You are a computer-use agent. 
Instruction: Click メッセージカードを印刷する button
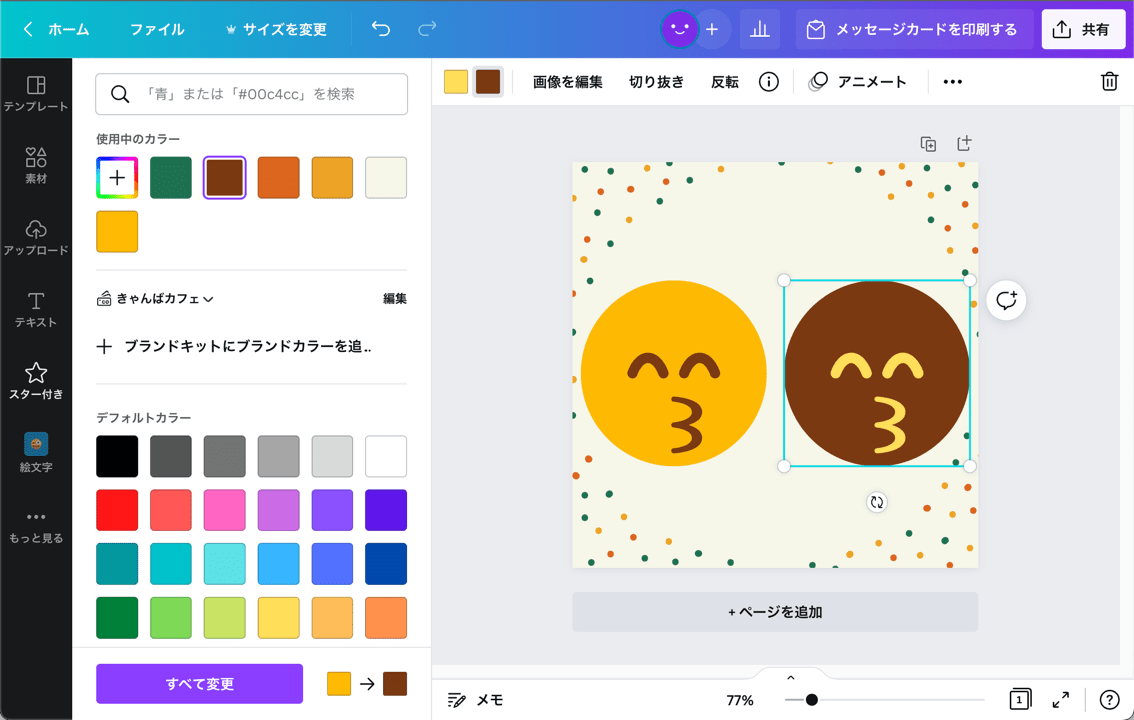pos(913,29)
